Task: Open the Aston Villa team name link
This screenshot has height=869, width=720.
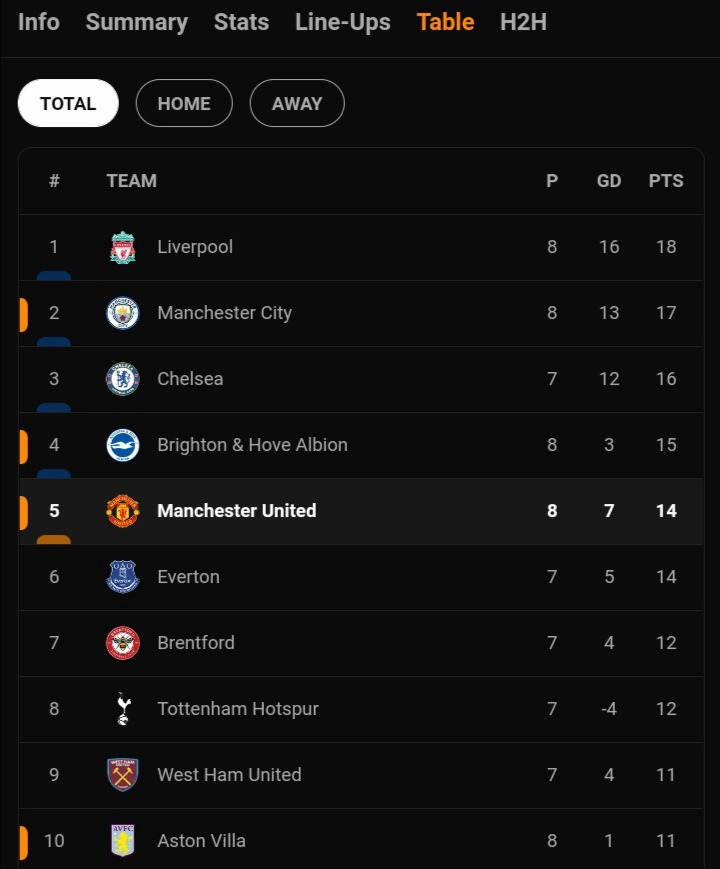Action: pos(201,841)
